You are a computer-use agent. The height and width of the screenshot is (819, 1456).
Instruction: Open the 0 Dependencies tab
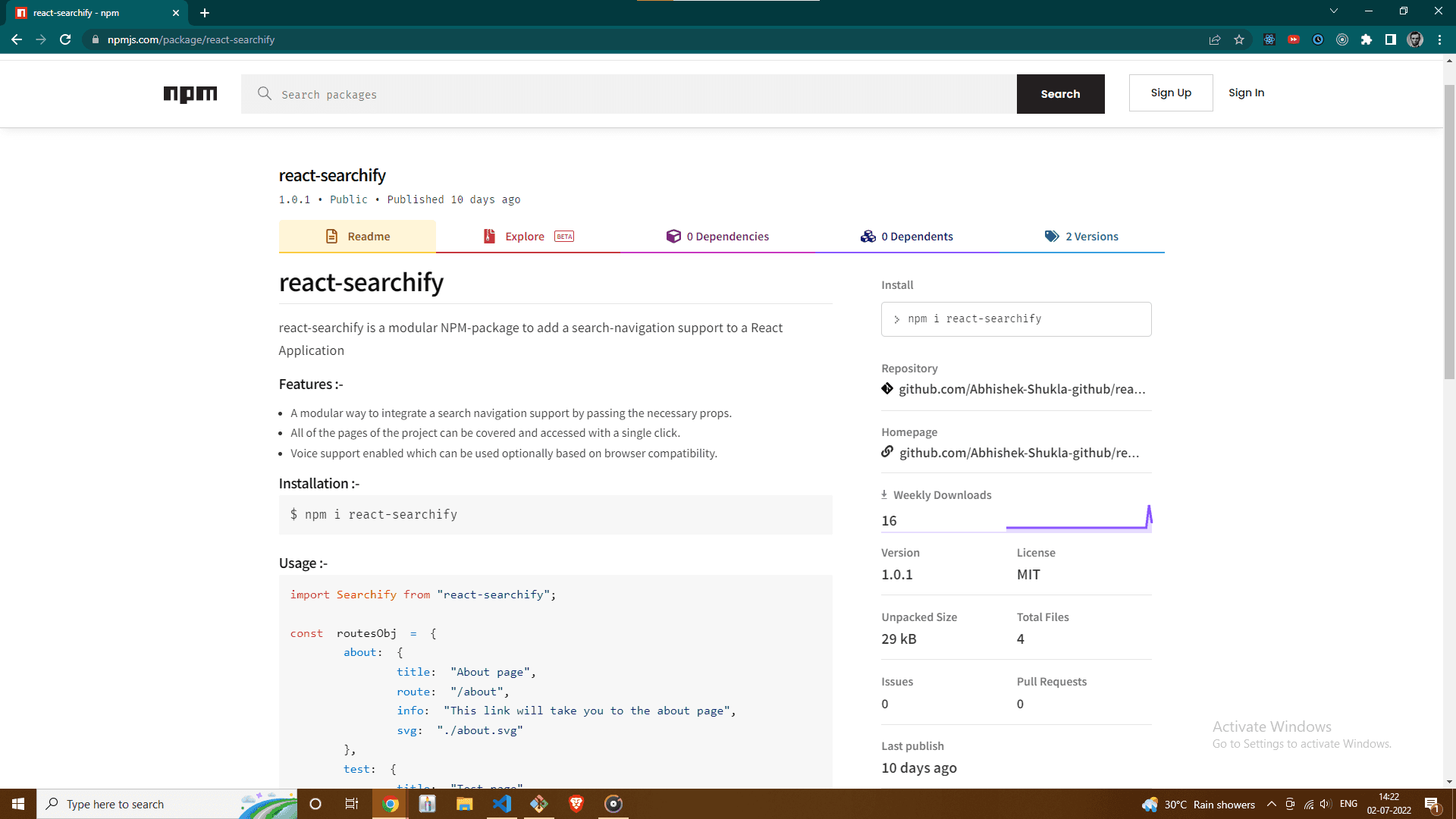click(717, 237)
